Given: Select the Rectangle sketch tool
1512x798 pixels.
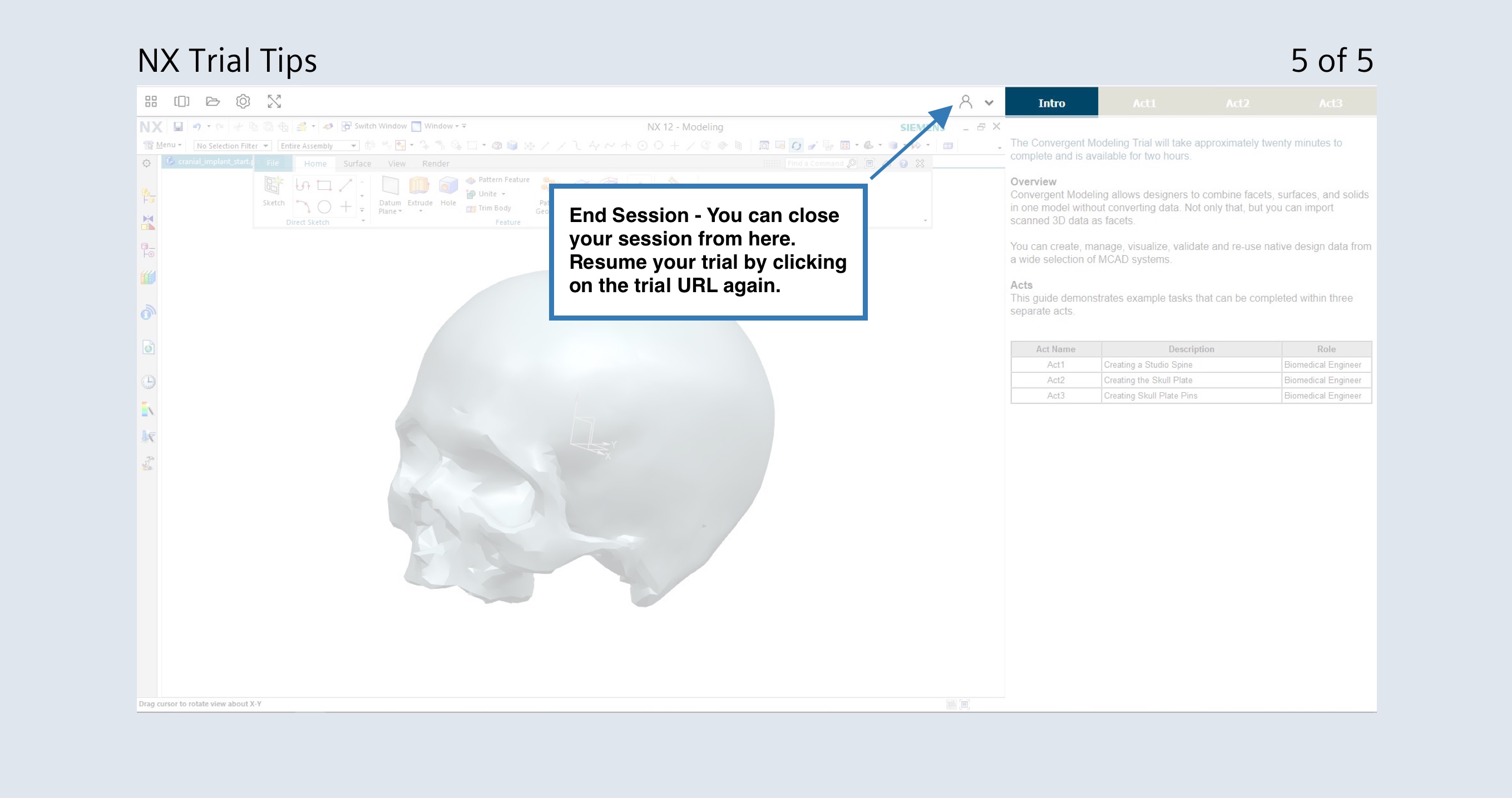Looking at the screenshot, I should coord(324,185).
